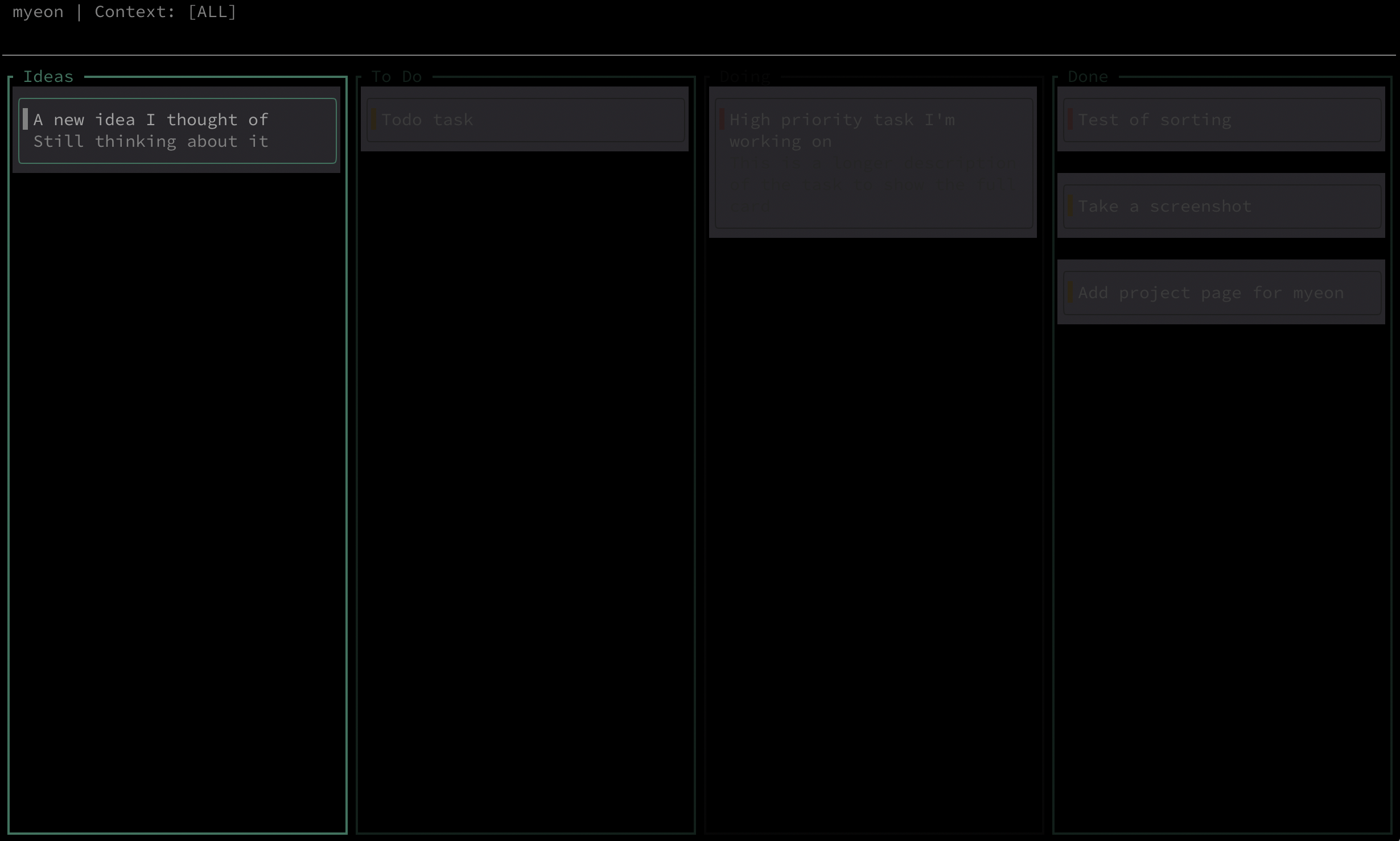Click the priority marker on Take a screenshot
This screenshot has width=1400, height=841.
[x=1070, y=206]
